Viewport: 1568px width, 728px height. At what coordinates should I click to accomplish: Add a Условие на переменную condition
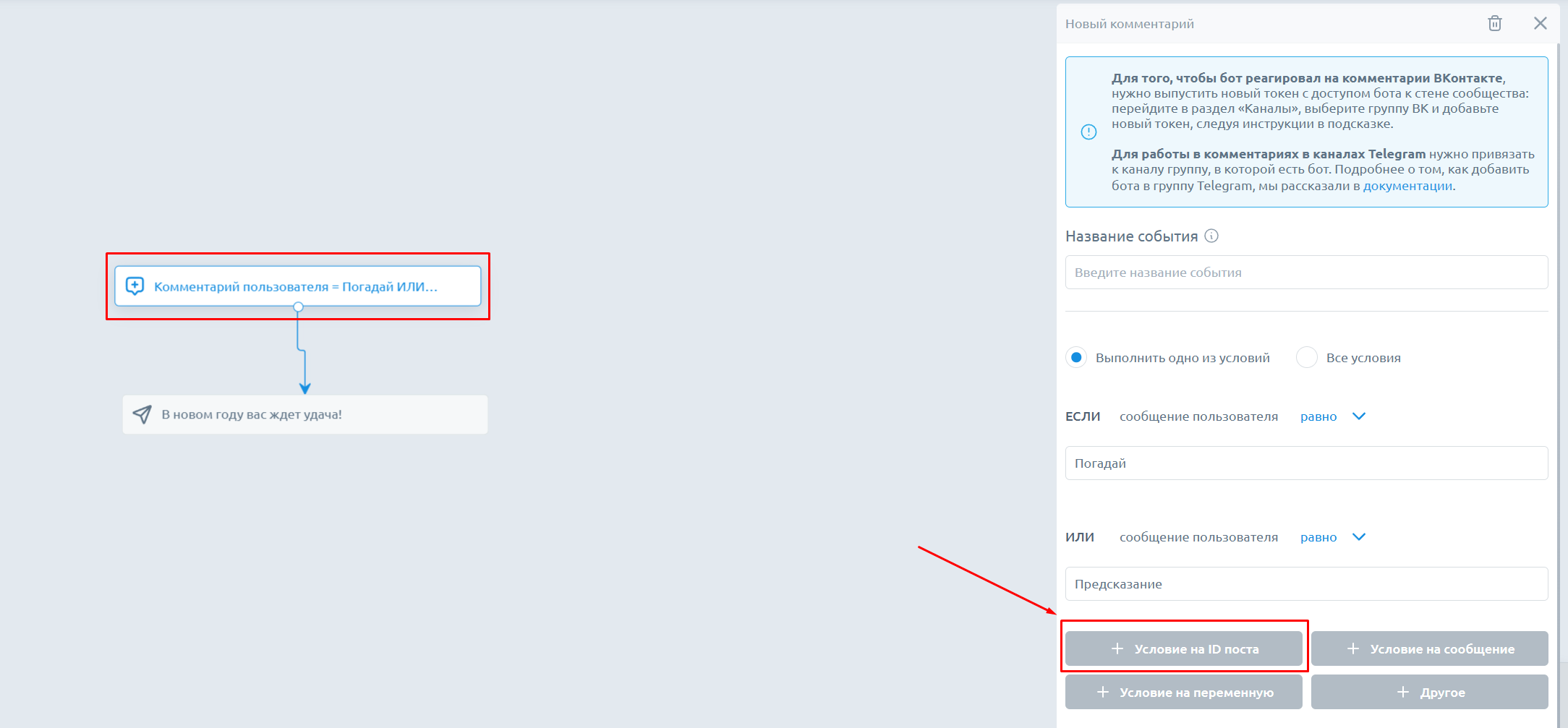[x=1183, y=693]
